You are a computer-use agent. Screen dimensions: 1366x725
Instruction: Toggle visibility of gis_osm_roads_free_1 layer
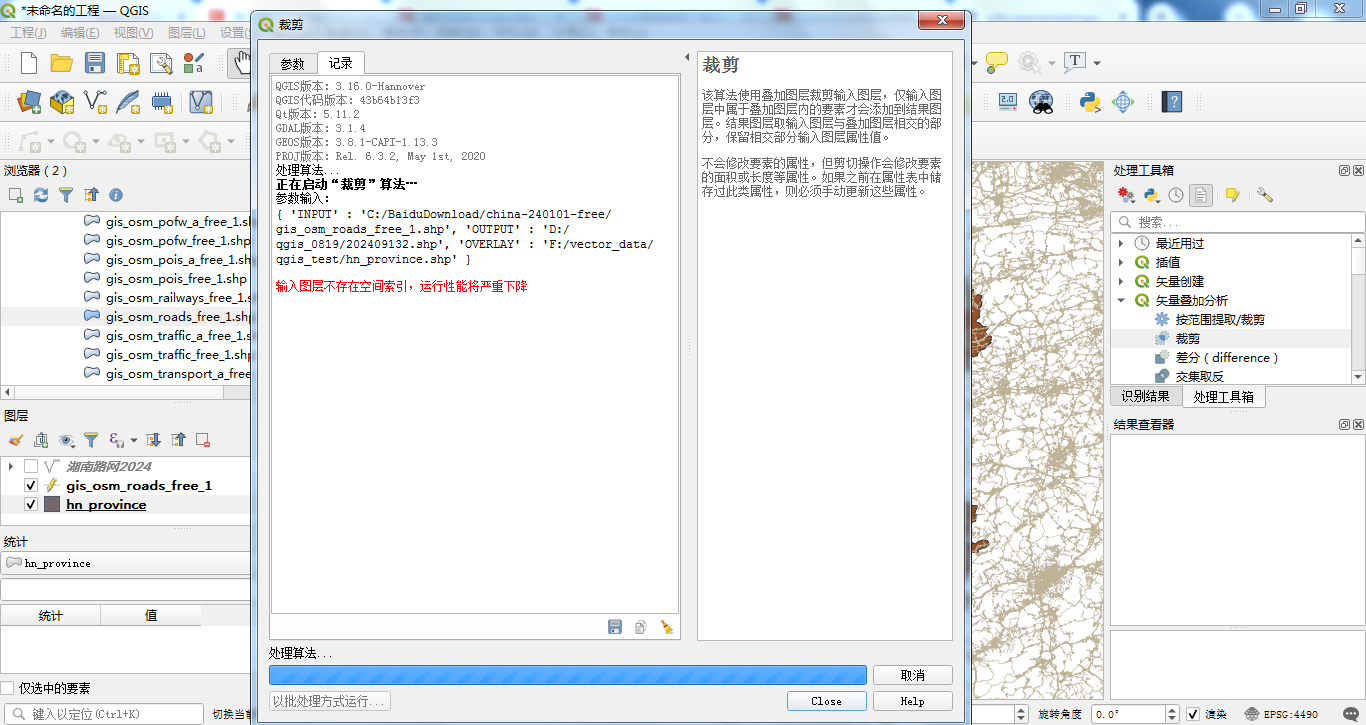(31, 485)
